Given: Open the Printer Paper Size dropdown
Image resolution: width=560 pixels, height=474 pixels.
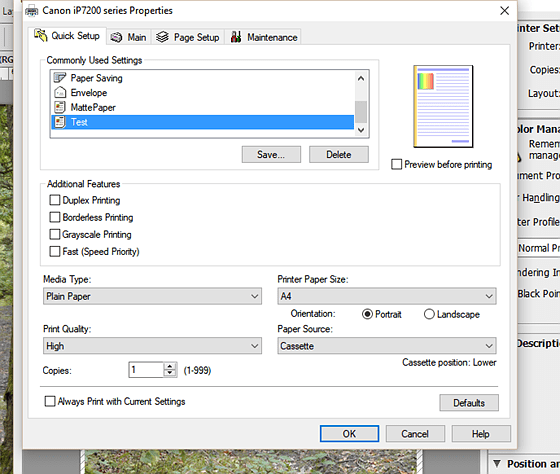Looking at the screenshot, I should (x=387, y=296).
